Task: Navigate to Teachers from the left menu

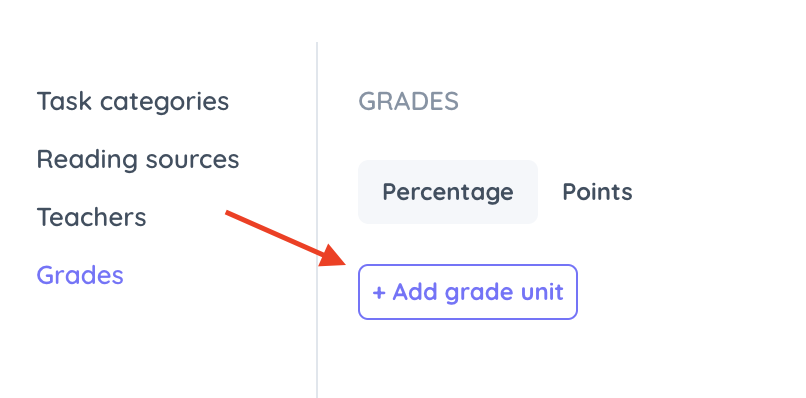Action: 91,217
